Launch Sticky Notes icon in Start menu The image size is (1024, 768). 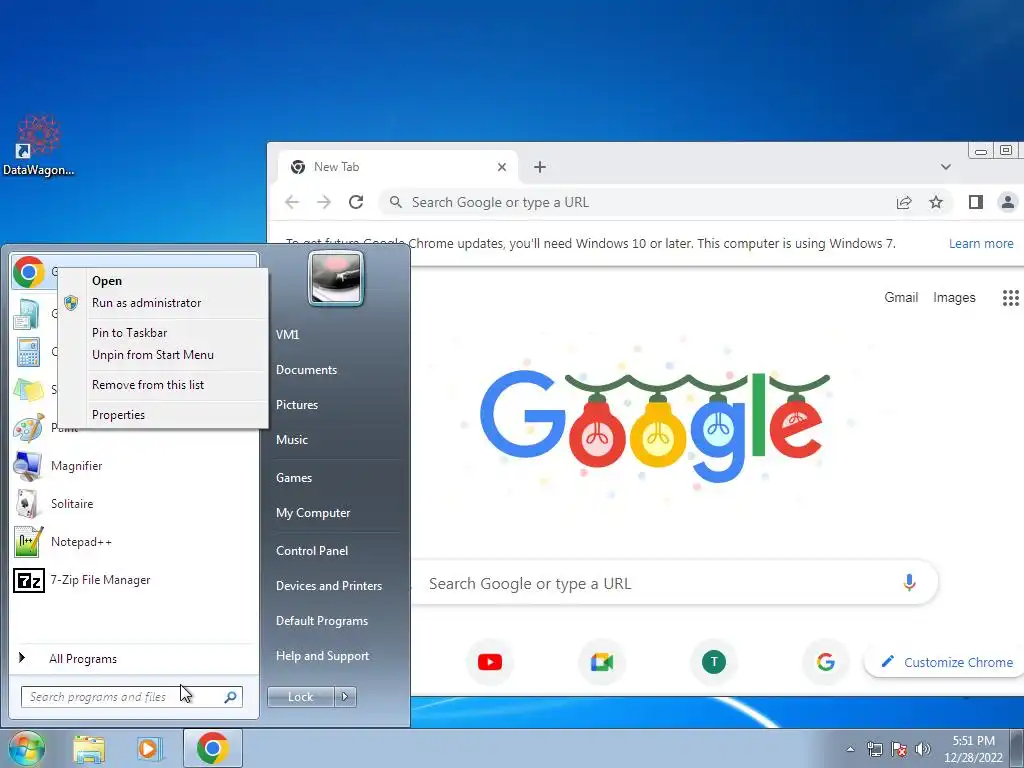28,390
